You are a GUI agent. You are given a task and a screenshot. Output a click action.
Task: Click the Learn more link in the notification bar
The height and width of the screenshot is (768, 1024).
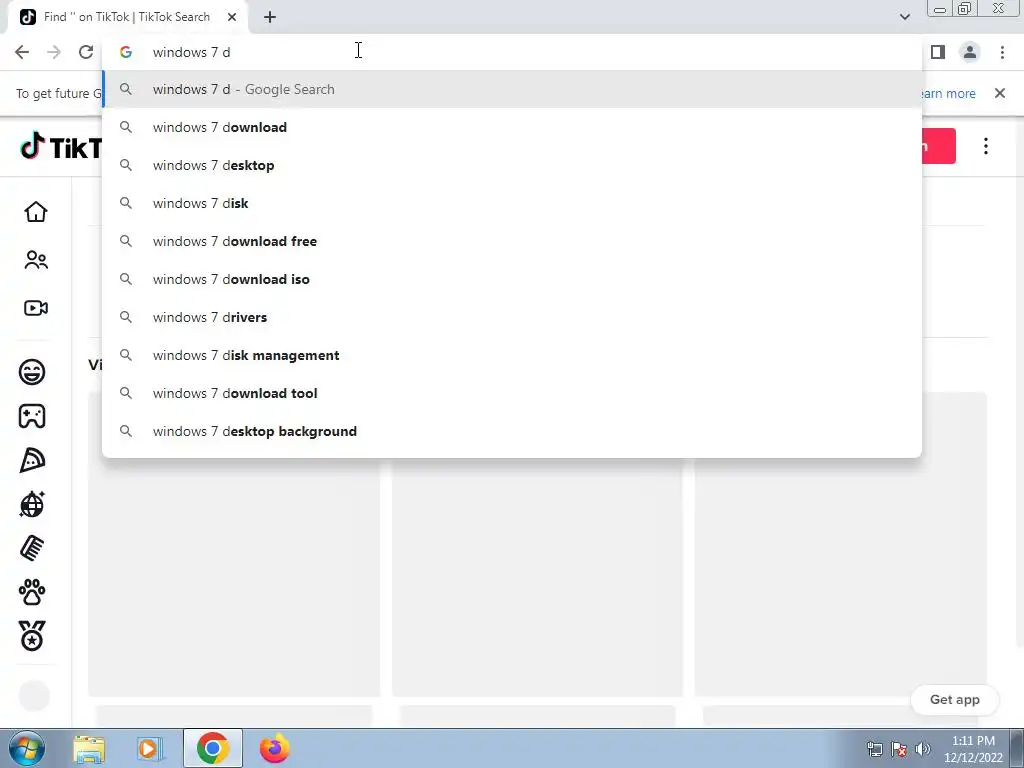tap(948, 93)
